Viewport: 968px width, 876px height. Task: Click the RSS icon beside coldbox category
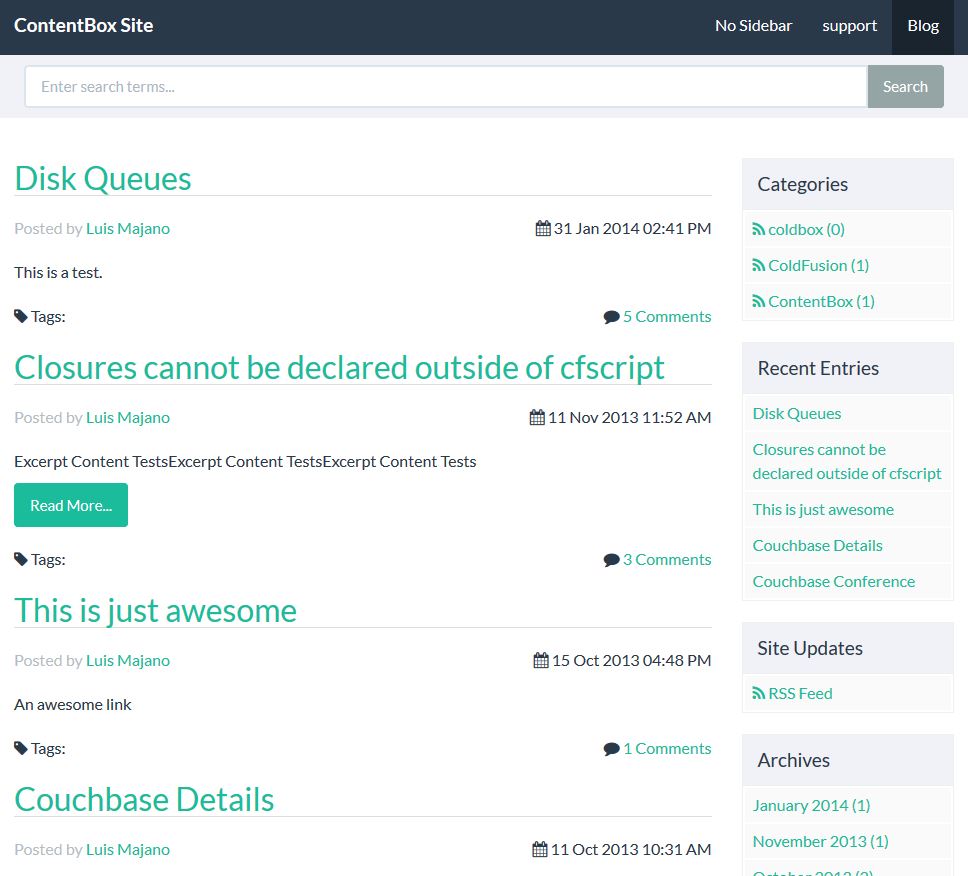(x=759, y=229)
